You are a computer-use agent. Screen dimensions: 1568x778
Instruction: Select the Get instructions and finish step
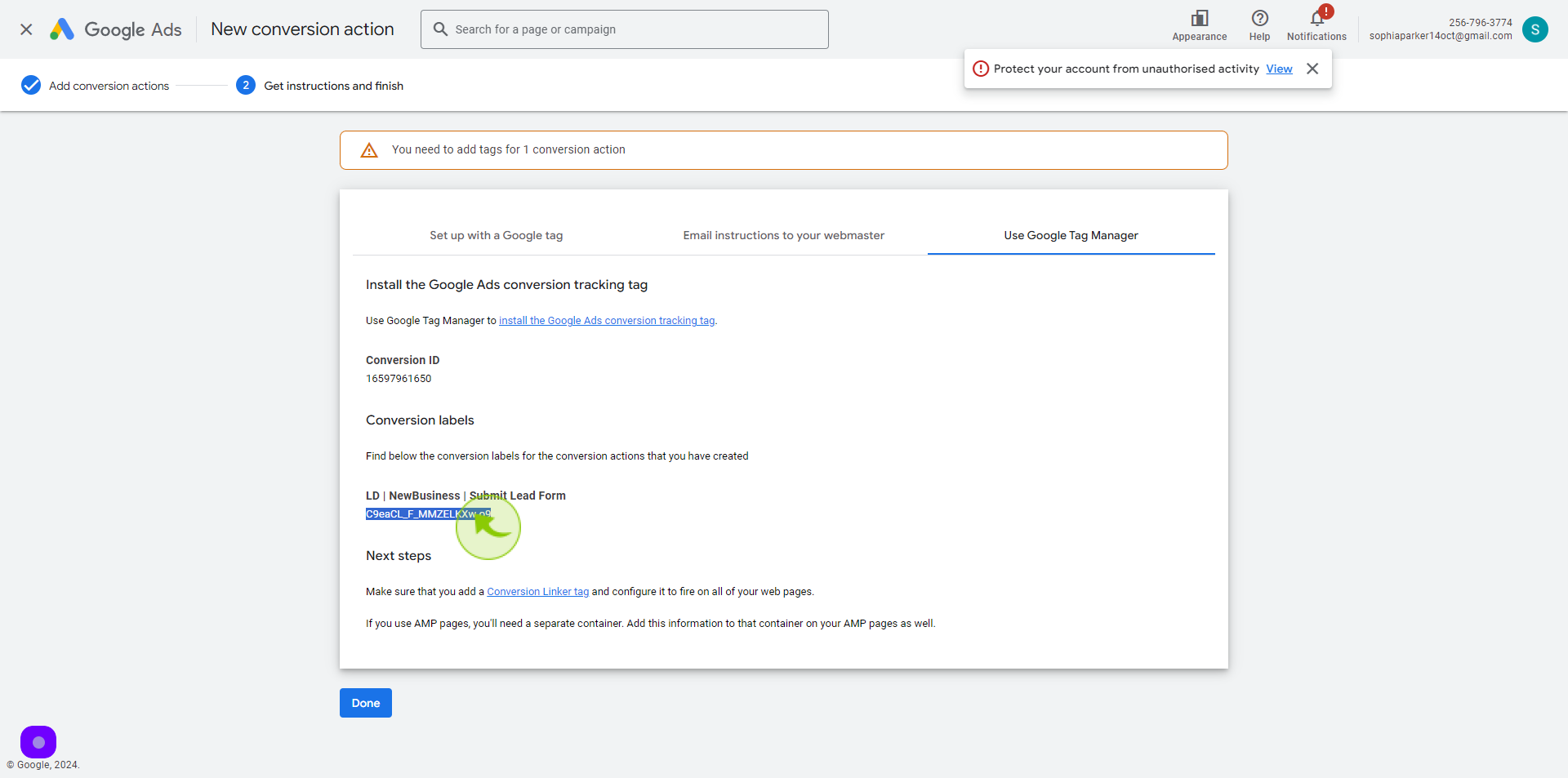[x=333, y=86]
